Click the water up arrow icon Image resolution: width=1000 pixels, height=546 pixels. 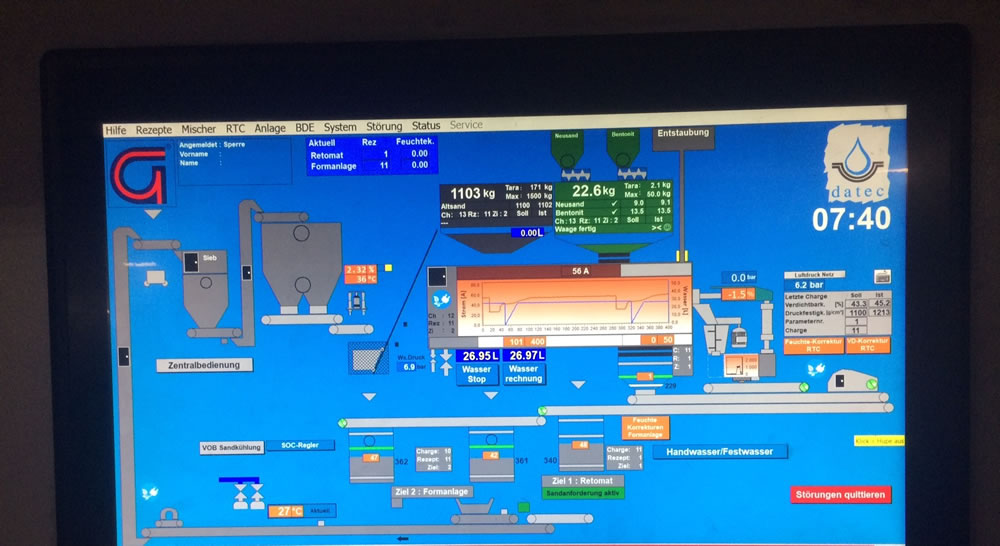(x=446, y=370)
